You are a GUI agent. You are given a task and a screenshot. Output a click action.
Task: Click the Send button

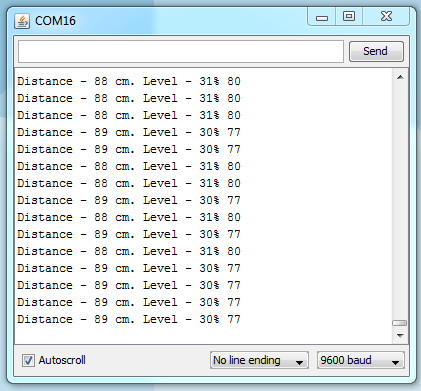[376, 51]
